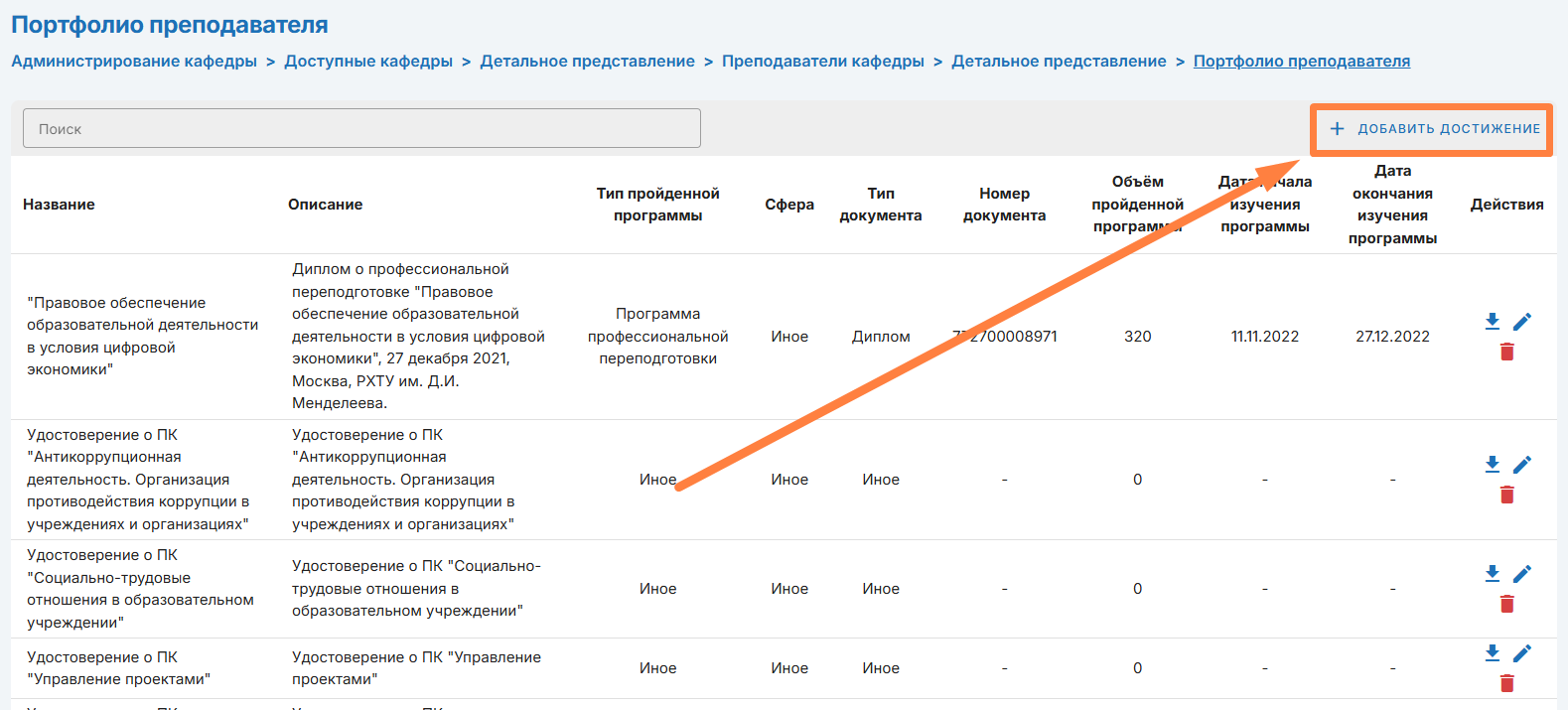Download the "Социально-трудовые отношения" certificate file

pos(1492,574)
